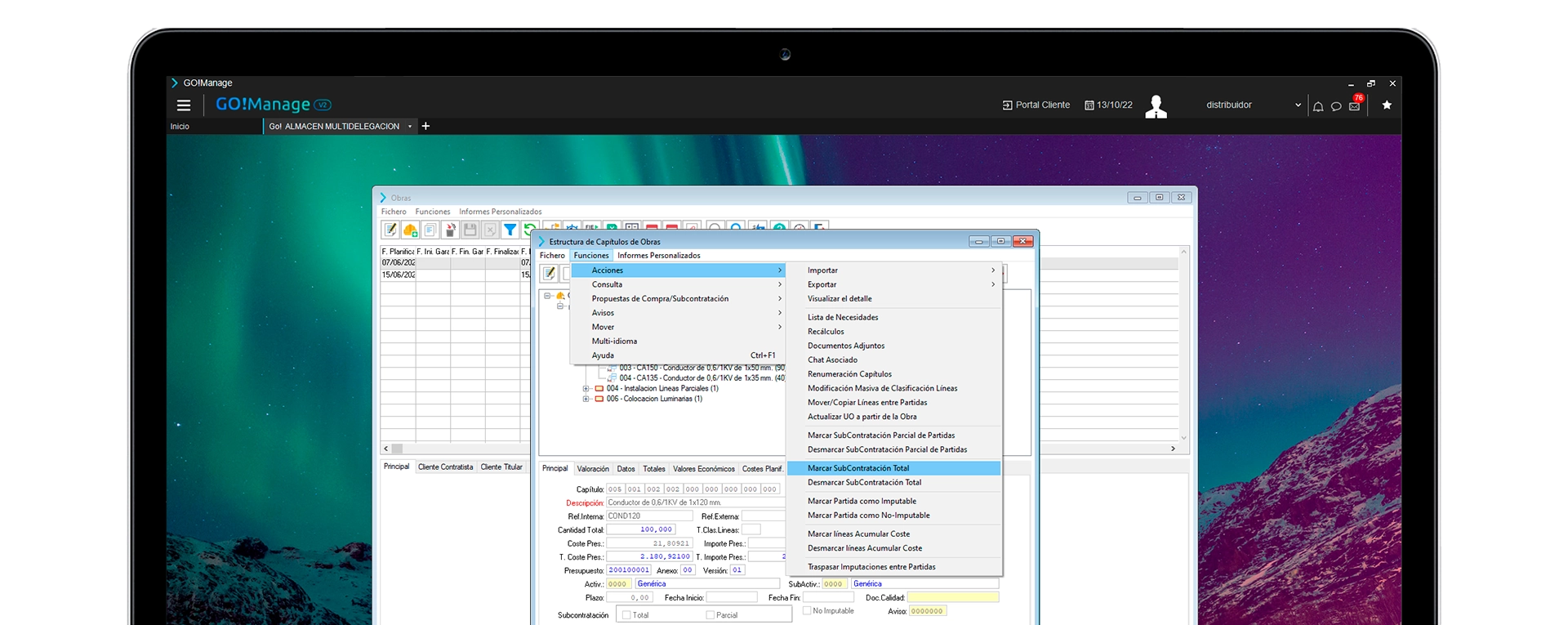The width and height of the screenshot is (1568, 625).
Task: Select Go! ALMACEN MULTIDELEGACION tab
Action: (334, 127)
